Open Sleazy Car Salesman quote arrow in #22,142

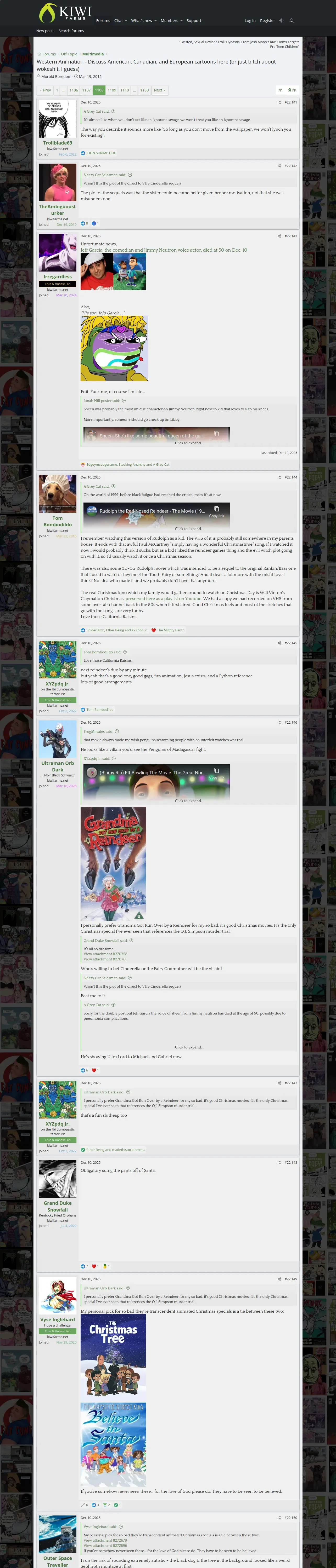click(x=130, y=175)
